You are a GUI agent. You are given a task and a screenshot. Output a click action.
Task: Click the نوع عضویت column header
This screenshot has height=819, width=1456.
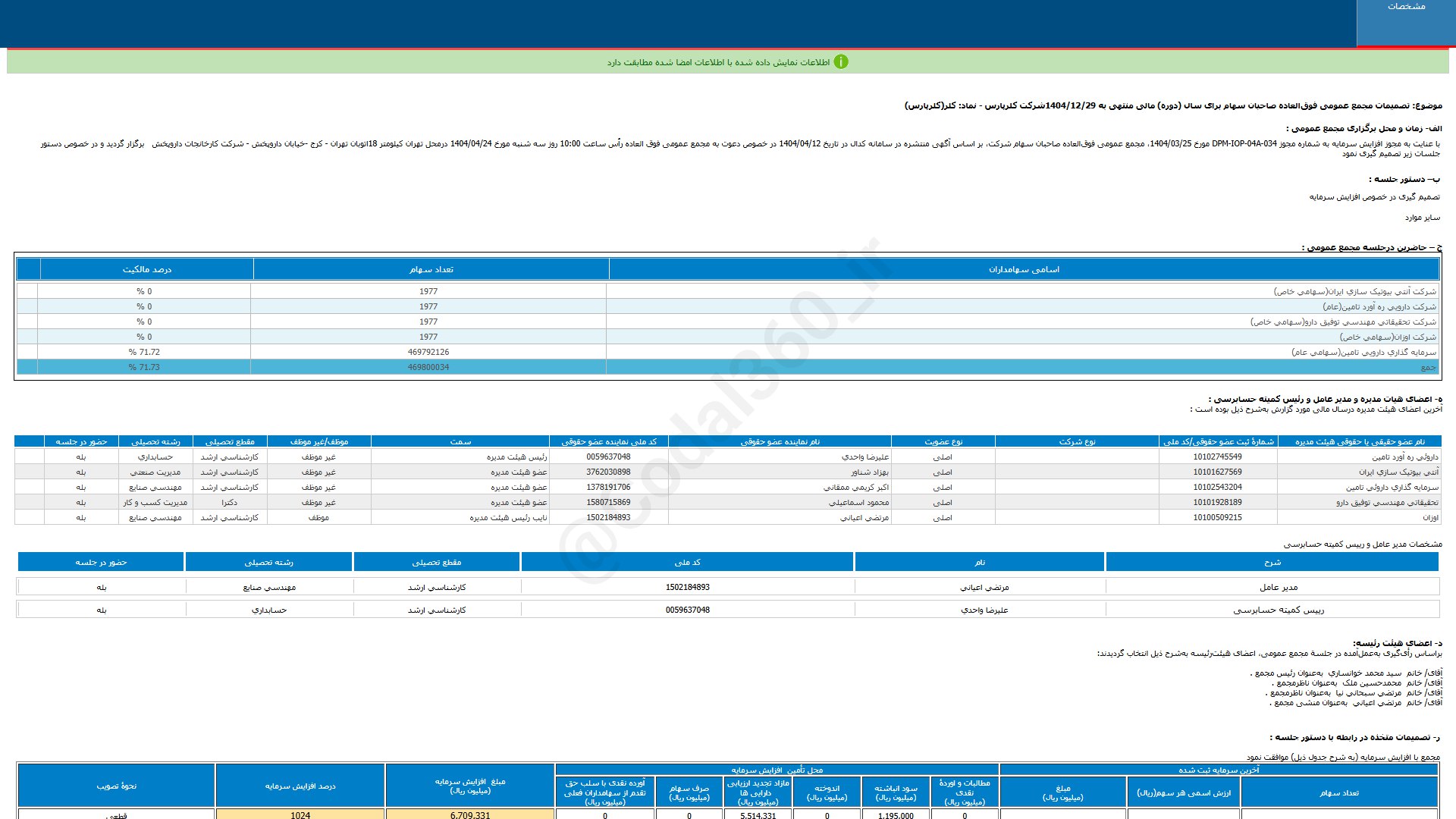pyautogui.click(x=943, y=441)
